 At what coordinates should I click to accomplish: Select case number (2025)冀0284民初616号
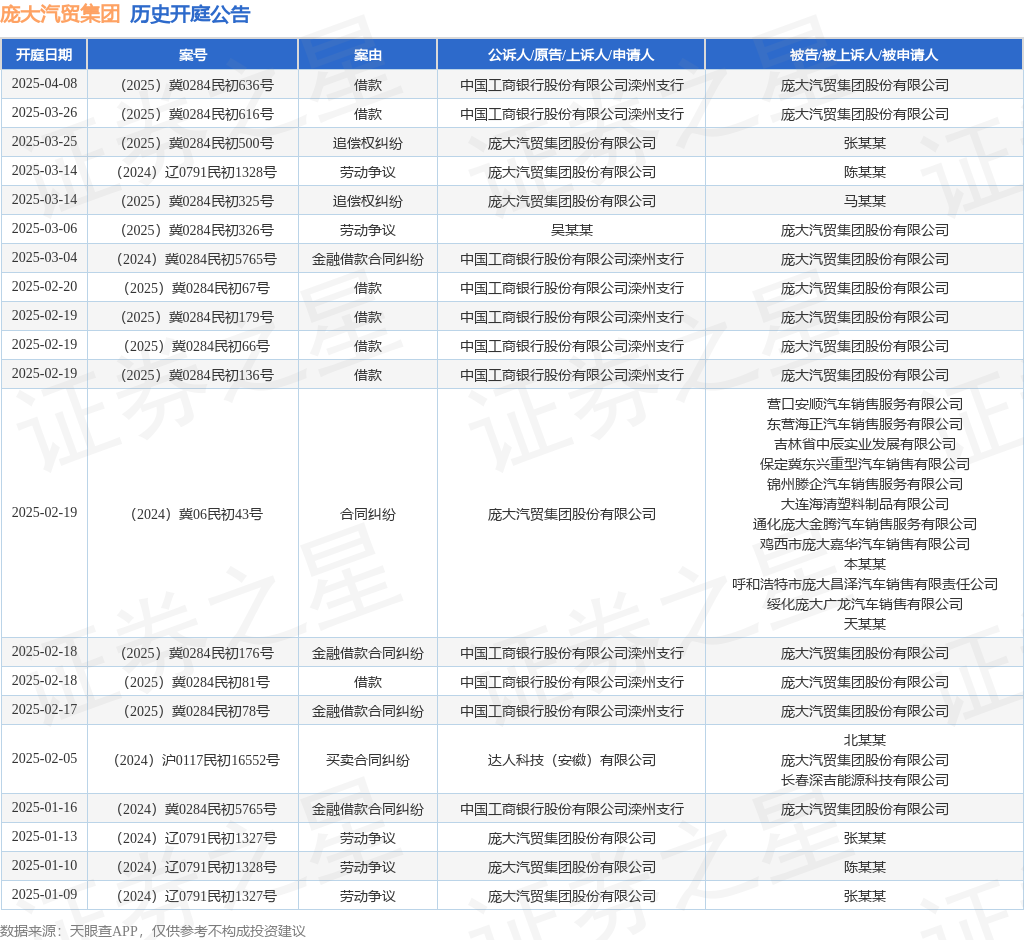(x=197, y=114)
